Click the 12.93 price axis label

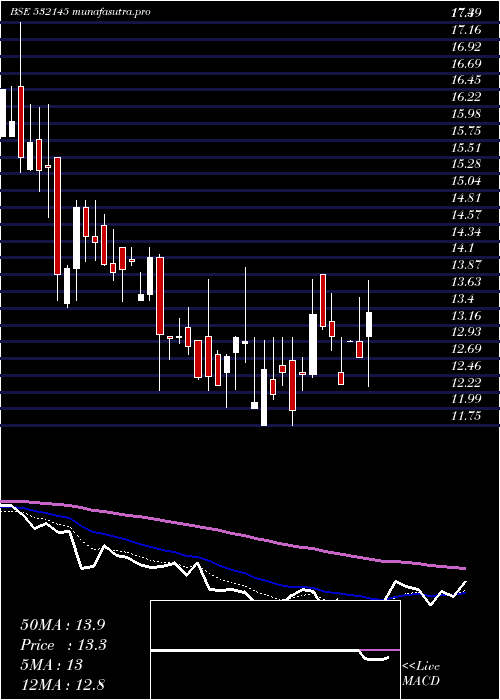tap(466, 332)
